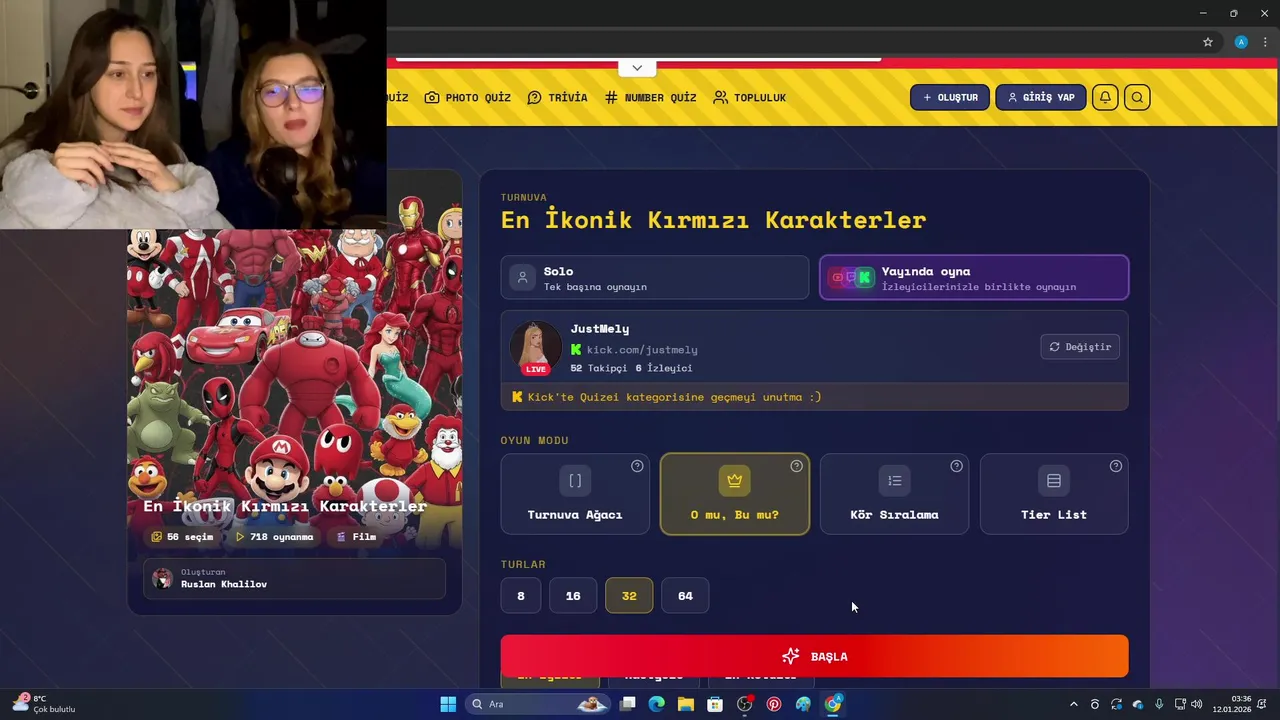The image size is (1280, 720).
Task: Select Solo play mode
Action: pyautogui.click(x=655, y=278)
